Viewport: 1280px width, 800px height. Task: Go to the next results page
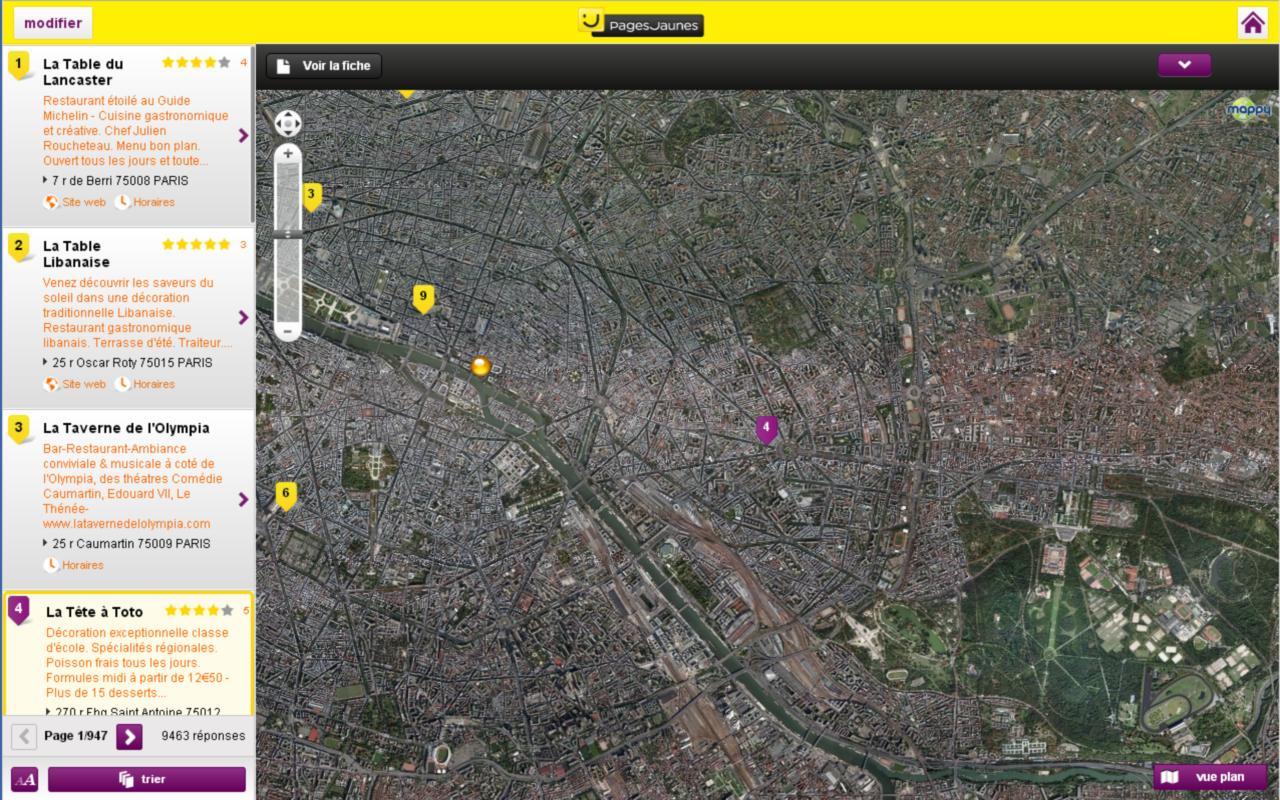click(129, 737)
